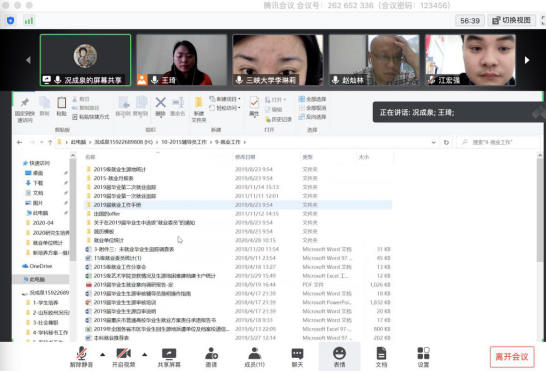Expand audio options arrow beside 解除静音

click(x=103, y=355)
